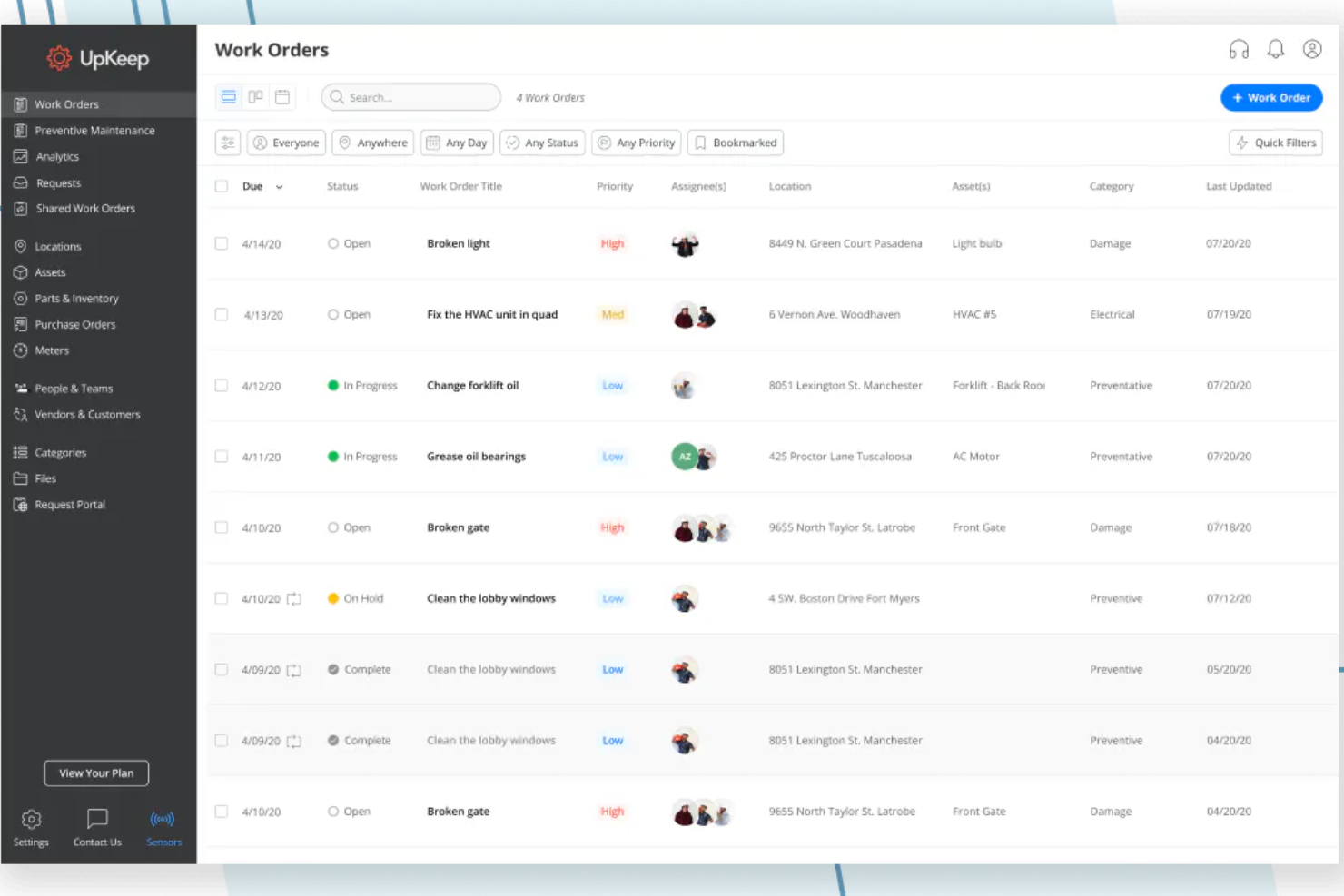
Task: Click inside the Search field
Action: (x=410, y=96)
